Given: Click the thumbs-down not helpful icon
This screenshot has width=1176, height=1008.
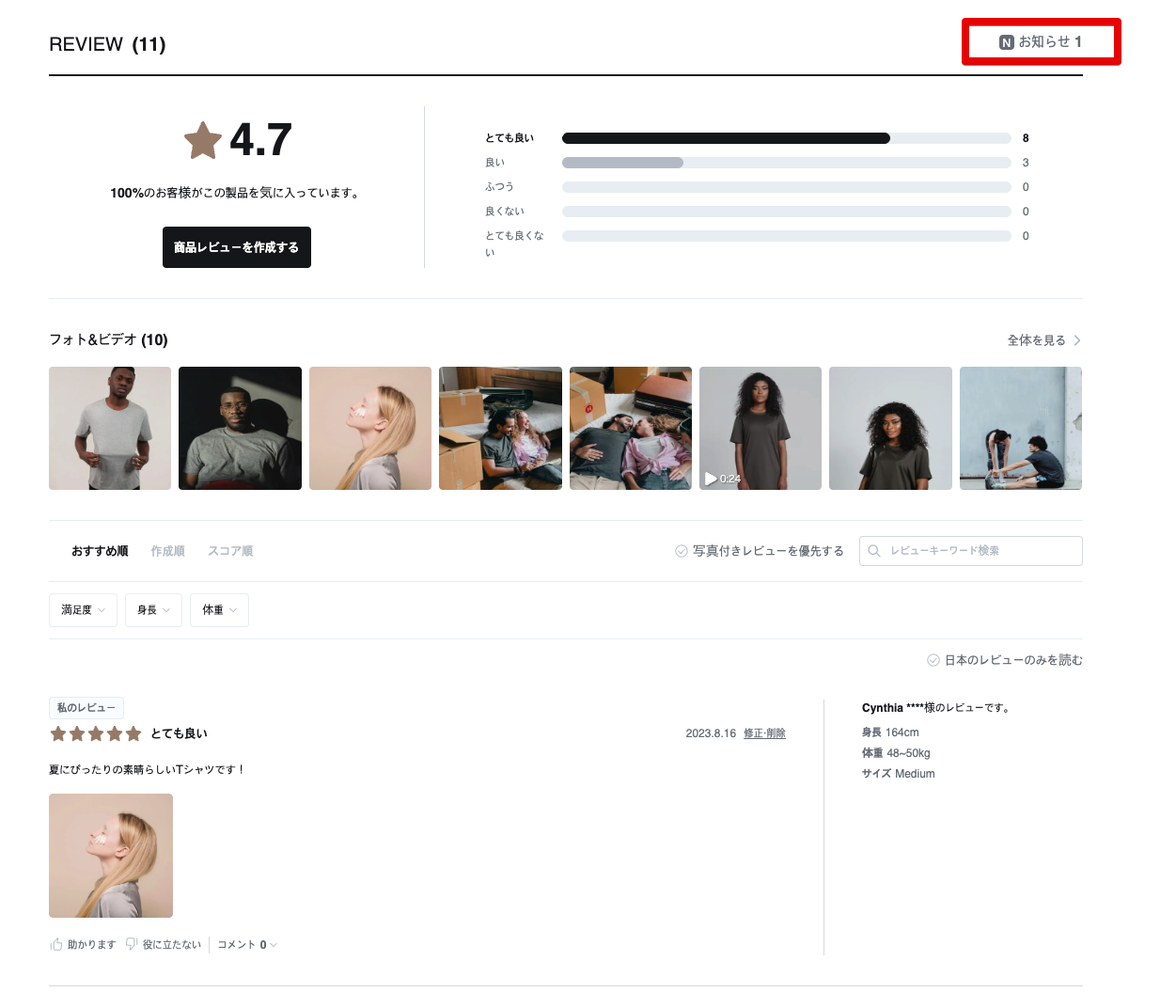Looking at the screenshot, I should tap(132, 944).
